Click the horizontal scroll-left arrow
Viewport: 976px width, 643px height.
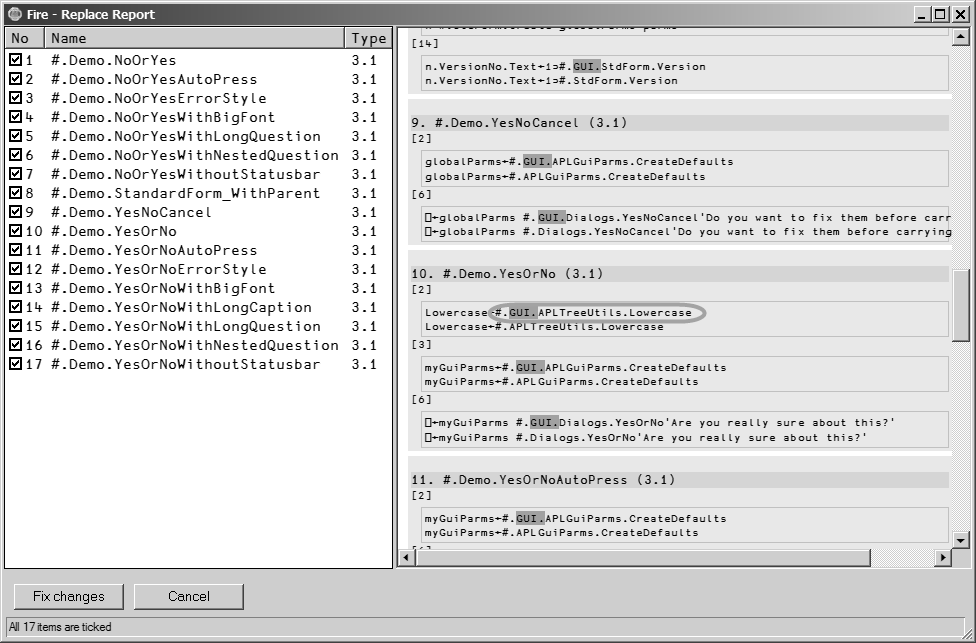[406, 558]
